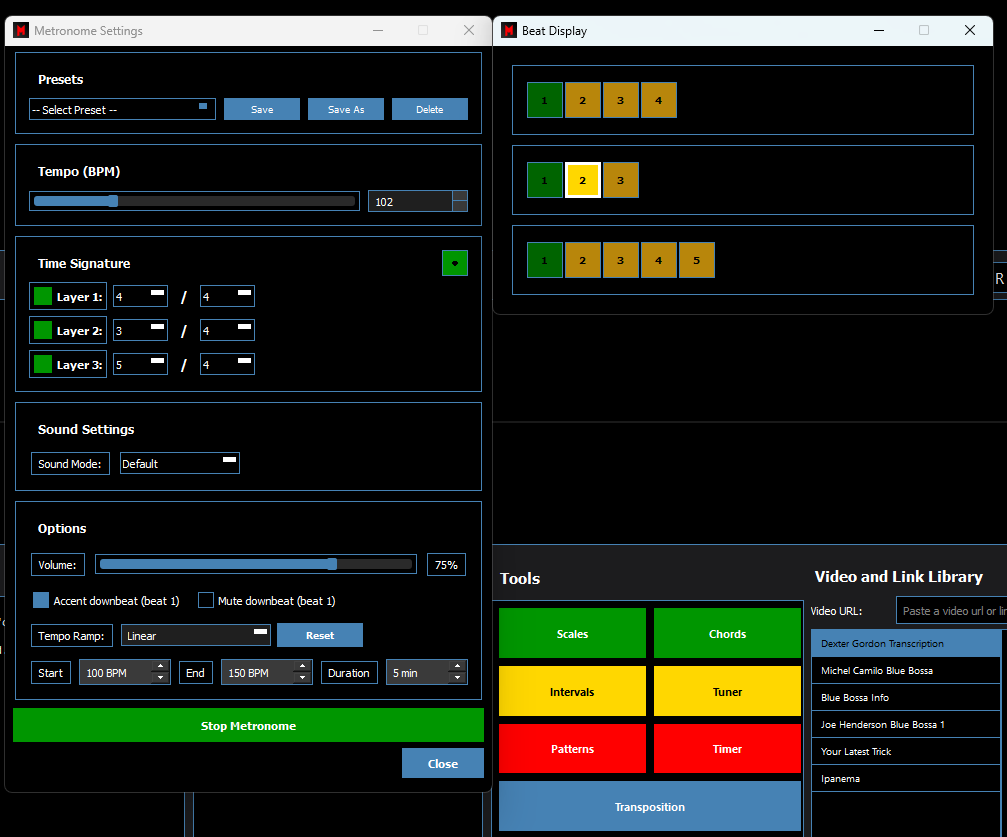1007x837 pixels.
Task: Click the green heart icon in Time Signature
Action: point(454,263)
